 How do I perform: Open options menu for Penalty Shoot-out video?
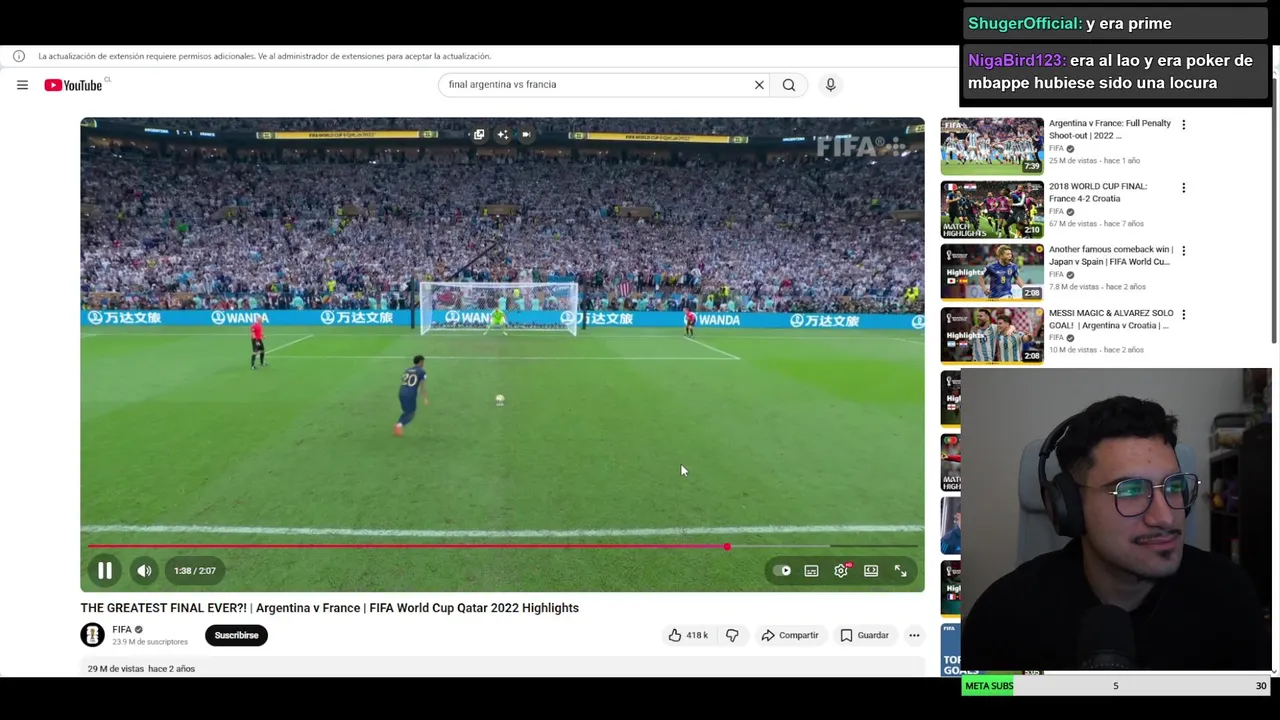[1183, 125]
